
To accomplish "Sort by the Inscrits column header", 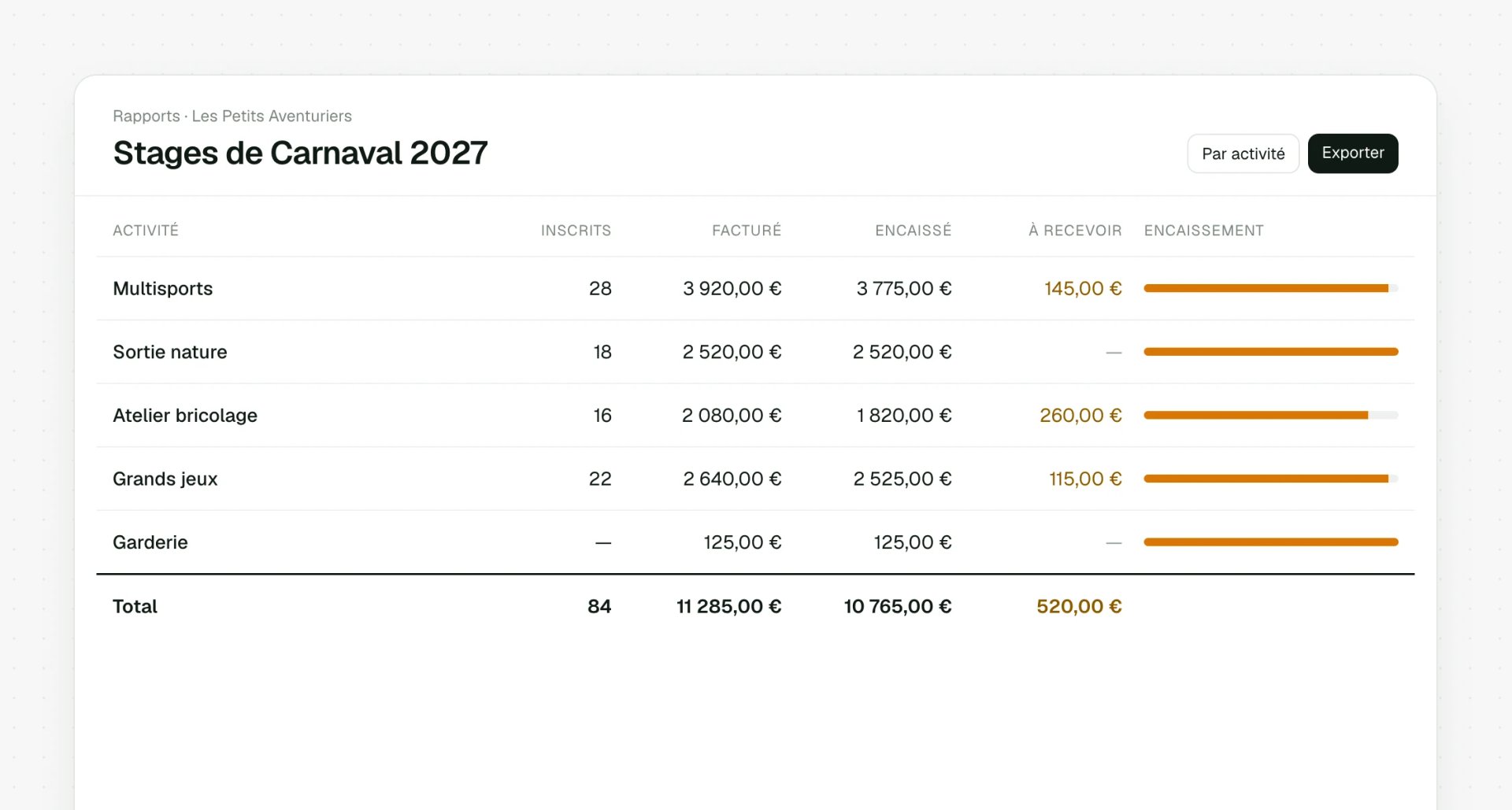I will pyautogui.click(x=576, y=231).
